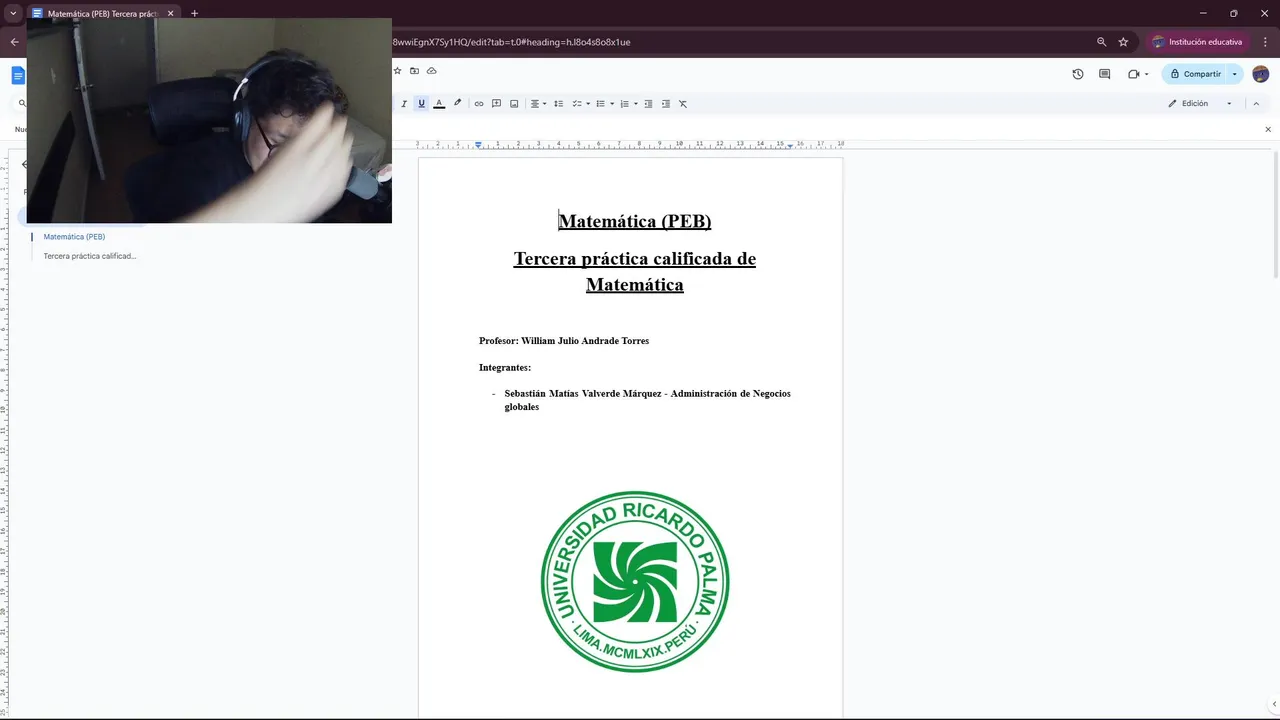Screen dimensions: 1280x720
Task: Decrease the paragraph indent
Action: [x=648, y=104]
